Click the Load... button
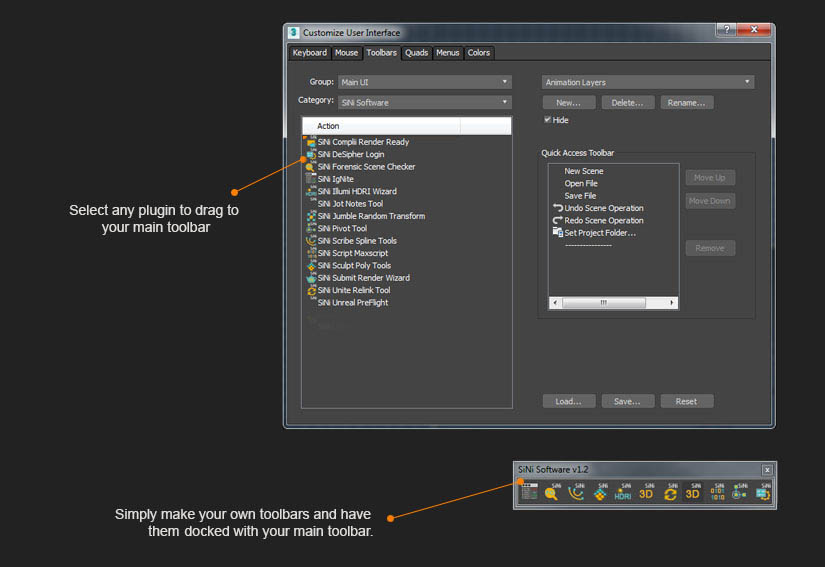 coord(569,401)
